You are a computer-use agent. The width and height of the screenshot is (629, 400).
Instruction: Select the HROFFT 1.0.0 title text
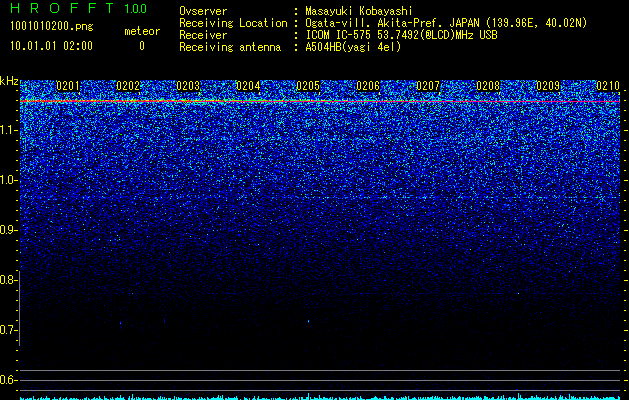[x=79, y=8]
